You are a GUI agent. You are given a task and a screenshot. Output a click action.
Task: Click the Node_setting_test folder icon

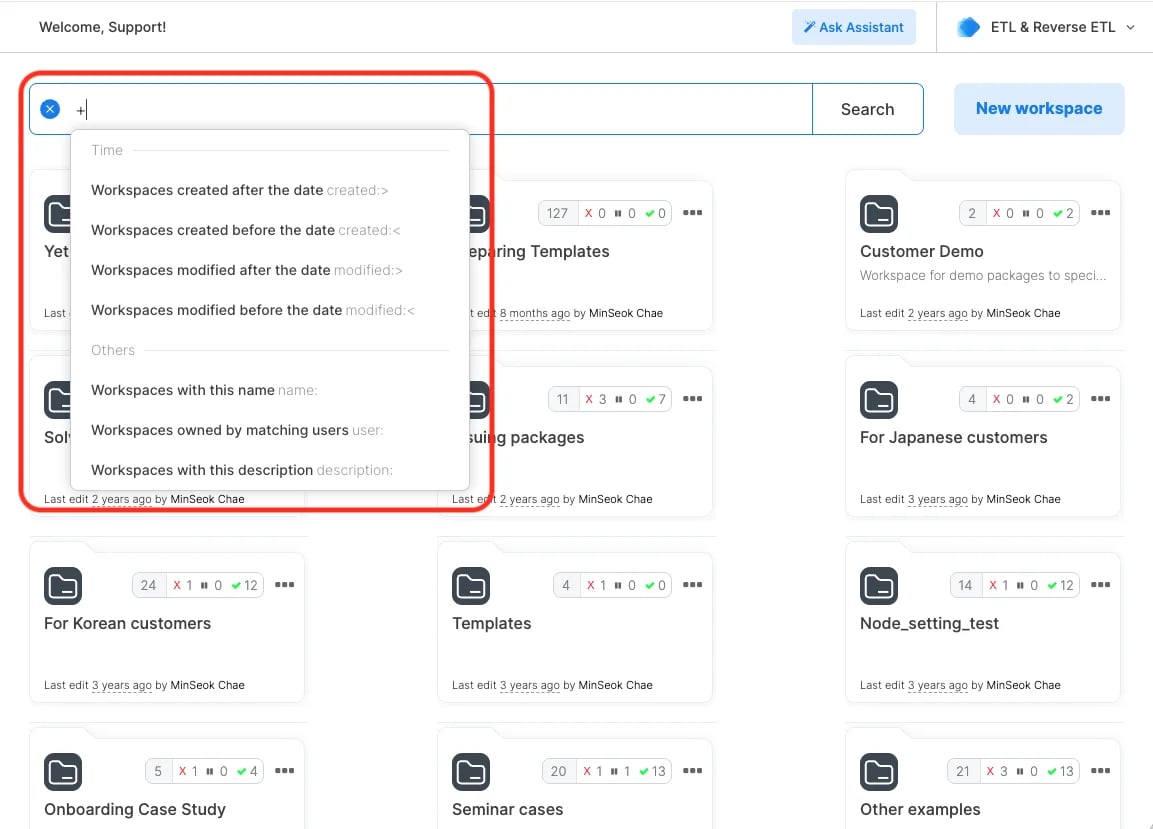click(x=879, y=586)
